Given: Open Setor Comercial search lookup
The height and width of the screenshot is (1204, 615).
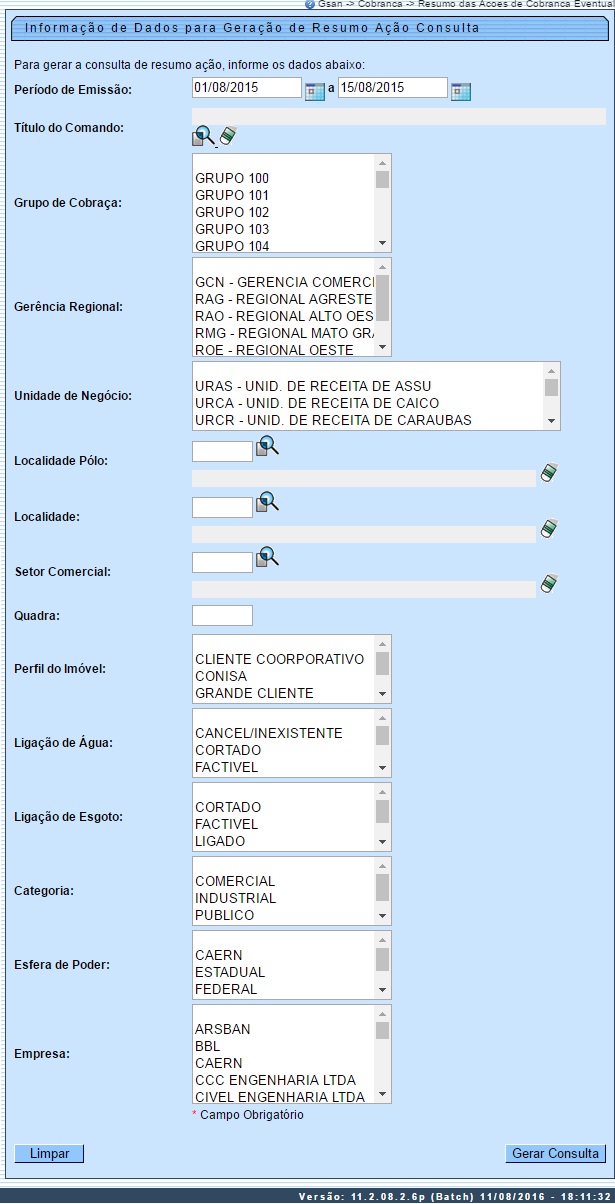Looking at the screenshot, I should click(266, 558).
